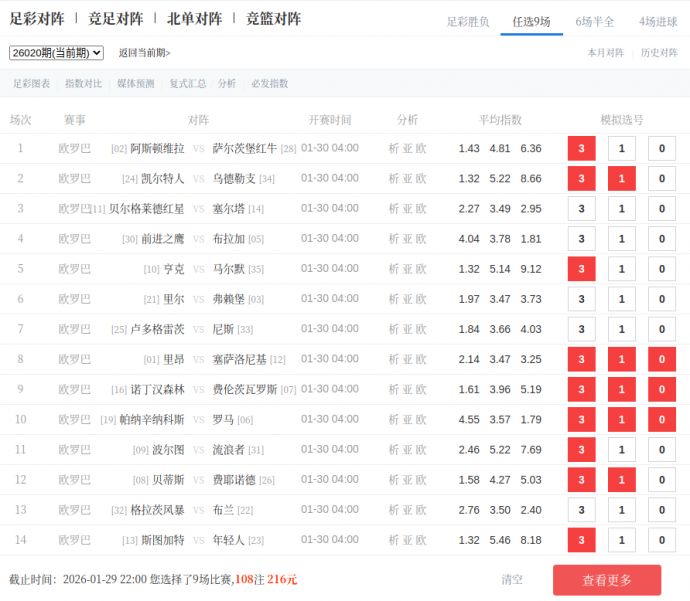Open the 4场进球 tab
Screen dimensions: 690x601
(657, 21)
